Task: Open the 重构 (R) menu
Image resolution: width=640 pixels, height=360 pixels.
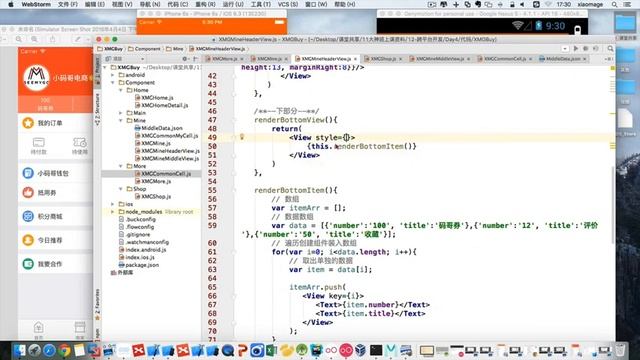Action: [x=205, y=4]
